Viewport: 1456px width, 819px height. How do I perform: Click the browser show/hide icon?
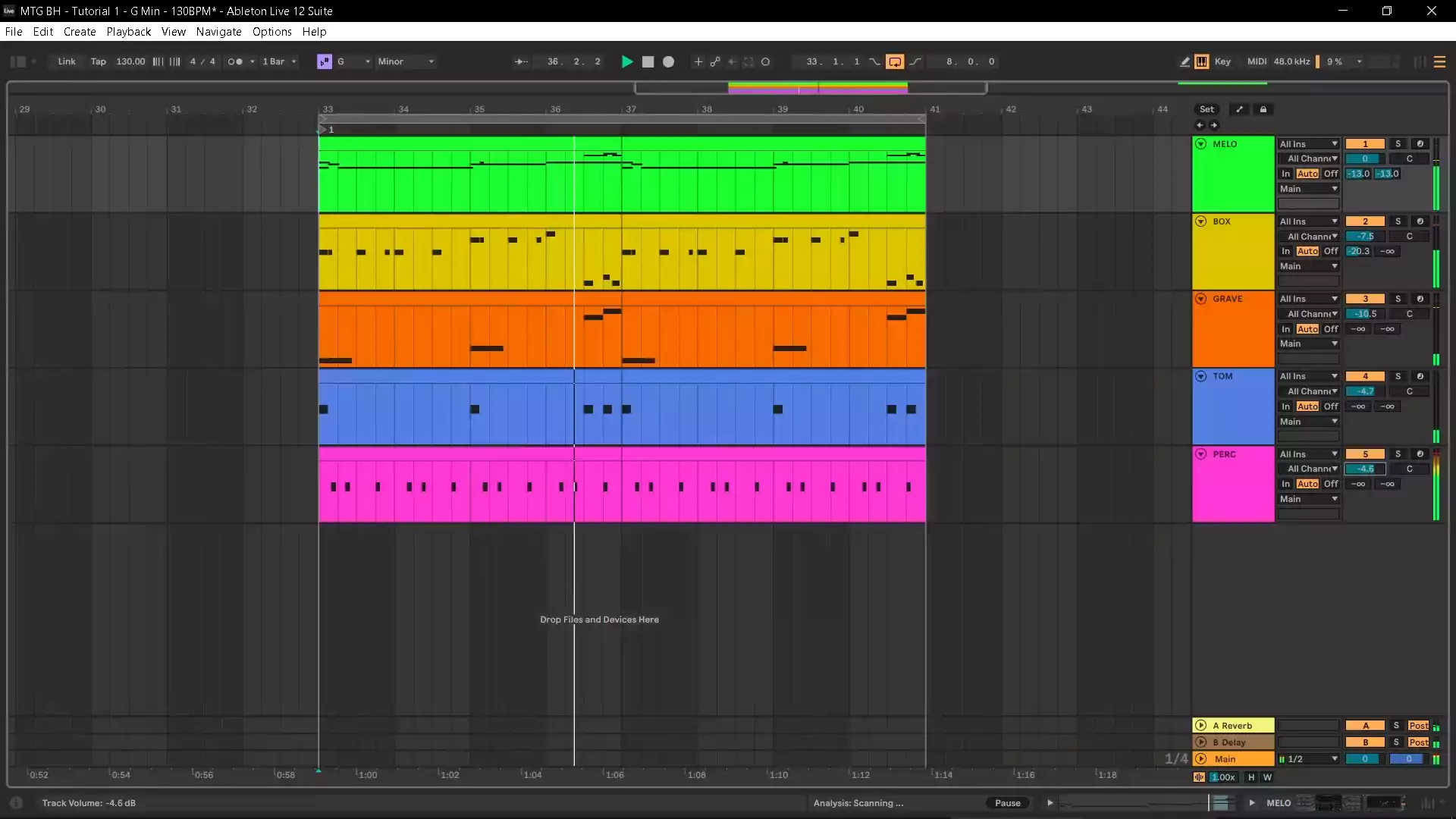tap(18, 61)
